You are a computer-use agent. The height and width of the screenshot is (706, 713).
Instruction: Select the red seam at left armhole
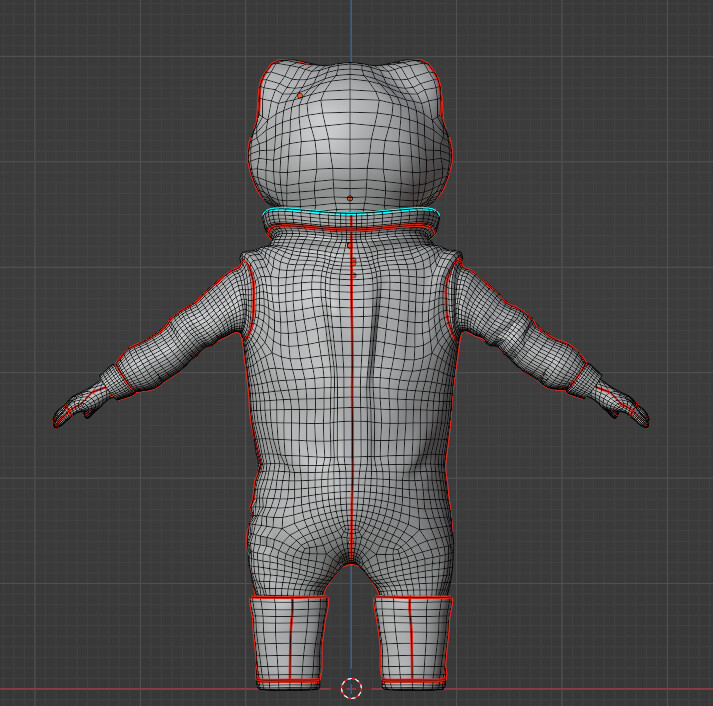tap(251, 300)
